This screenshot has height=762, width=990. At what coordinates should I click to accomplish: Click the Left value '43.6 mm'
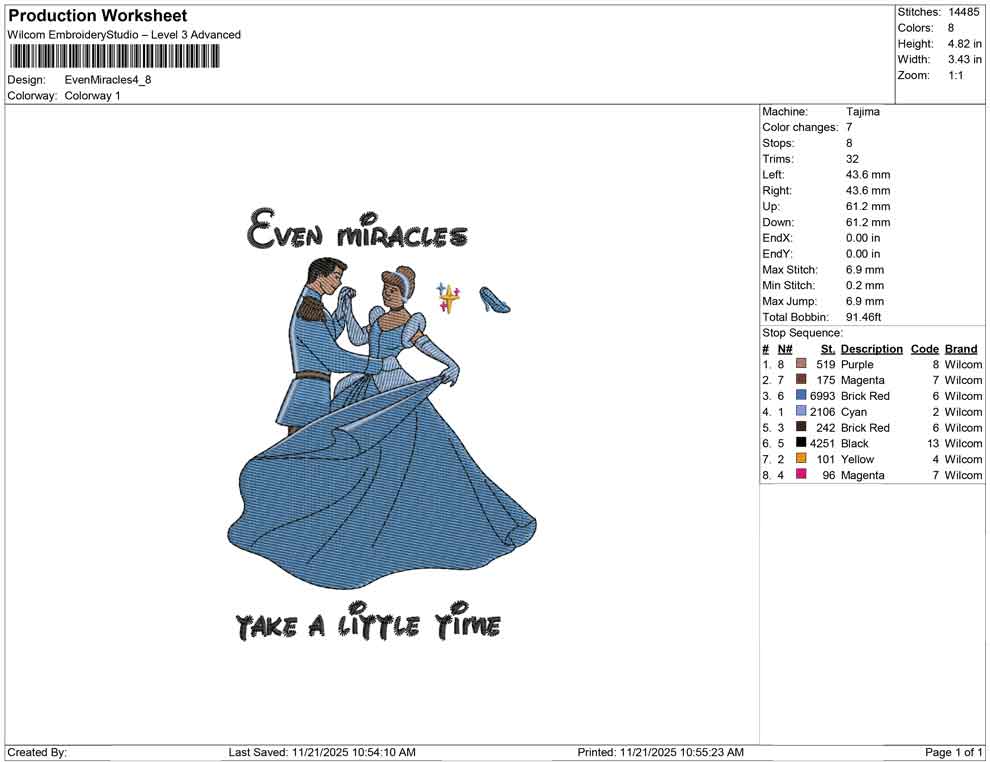(x=868, y=174)
